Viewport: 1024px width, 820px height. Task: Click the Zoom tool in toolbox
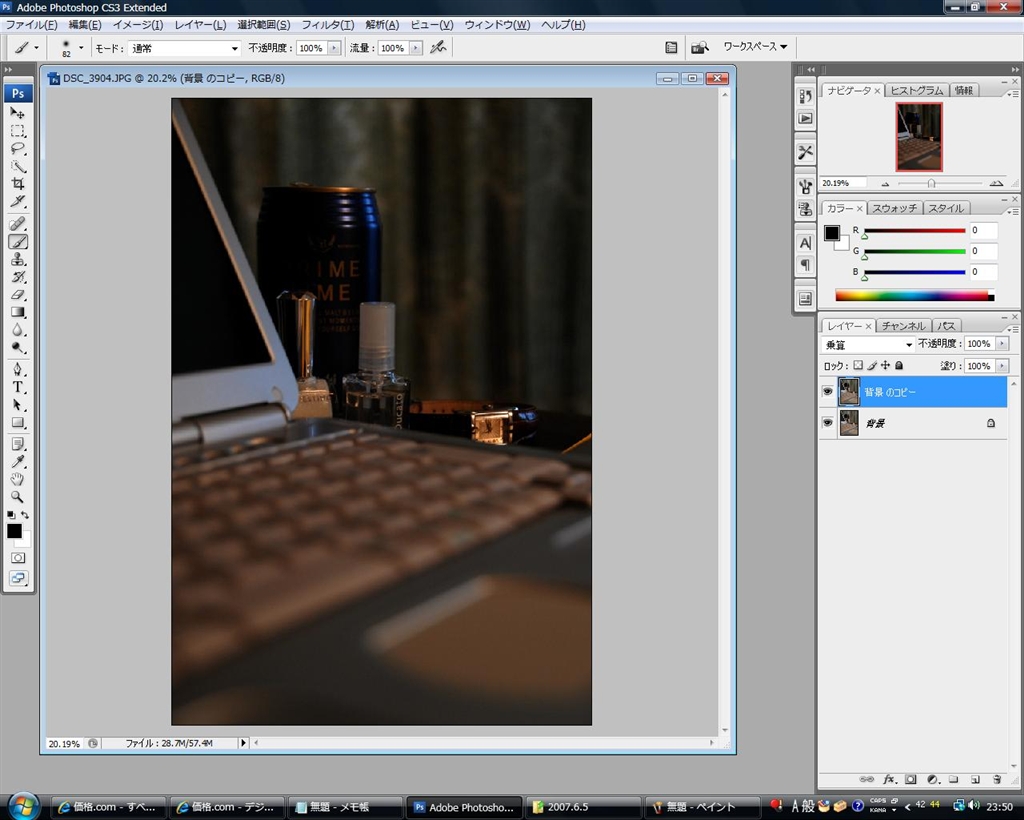18,497
